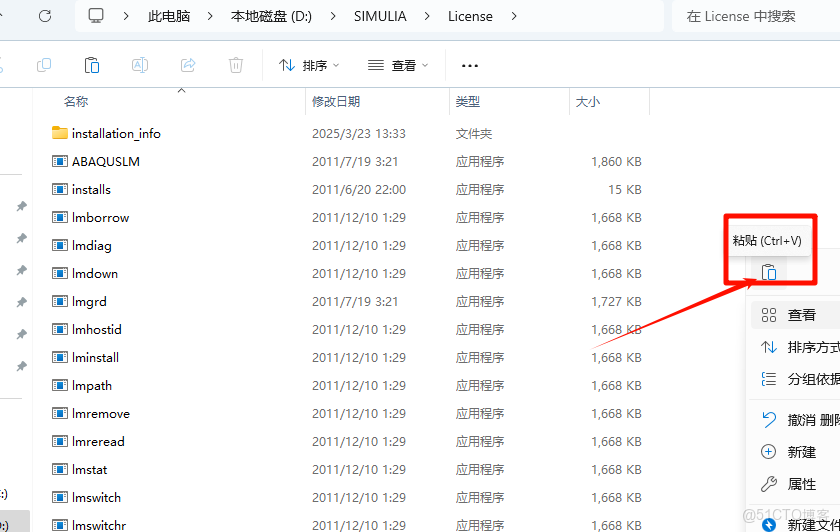The image size is (840, 532).
Task: Select the lminstall application icon
Action: 59,357
